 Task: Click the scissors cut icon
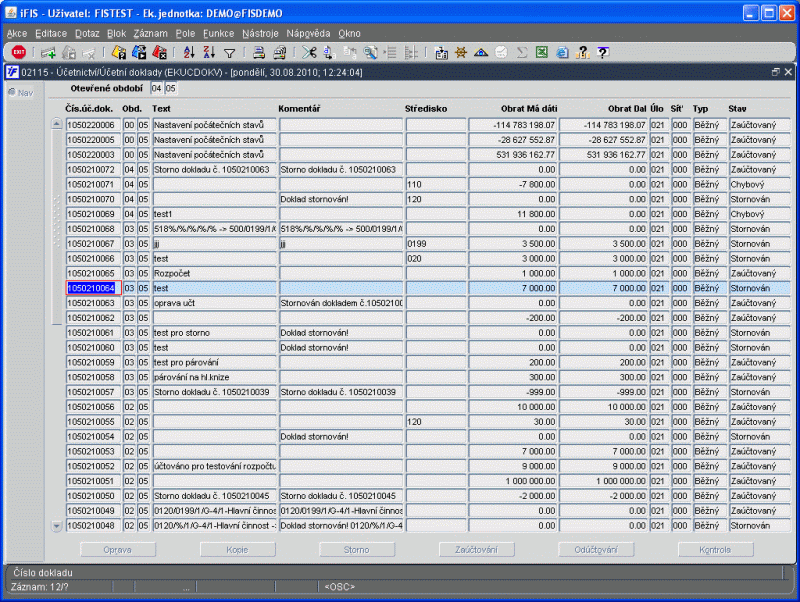309,52
